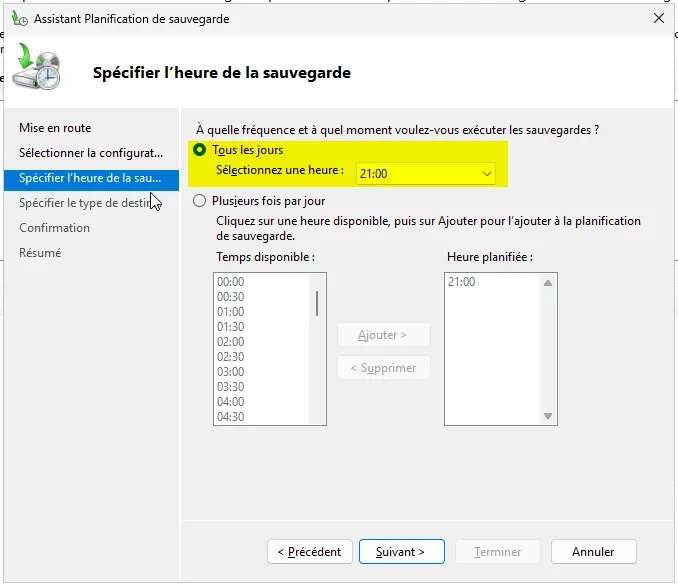
Task: Open 'Sélectionner la configurat...' step
Action: [90, 153]
